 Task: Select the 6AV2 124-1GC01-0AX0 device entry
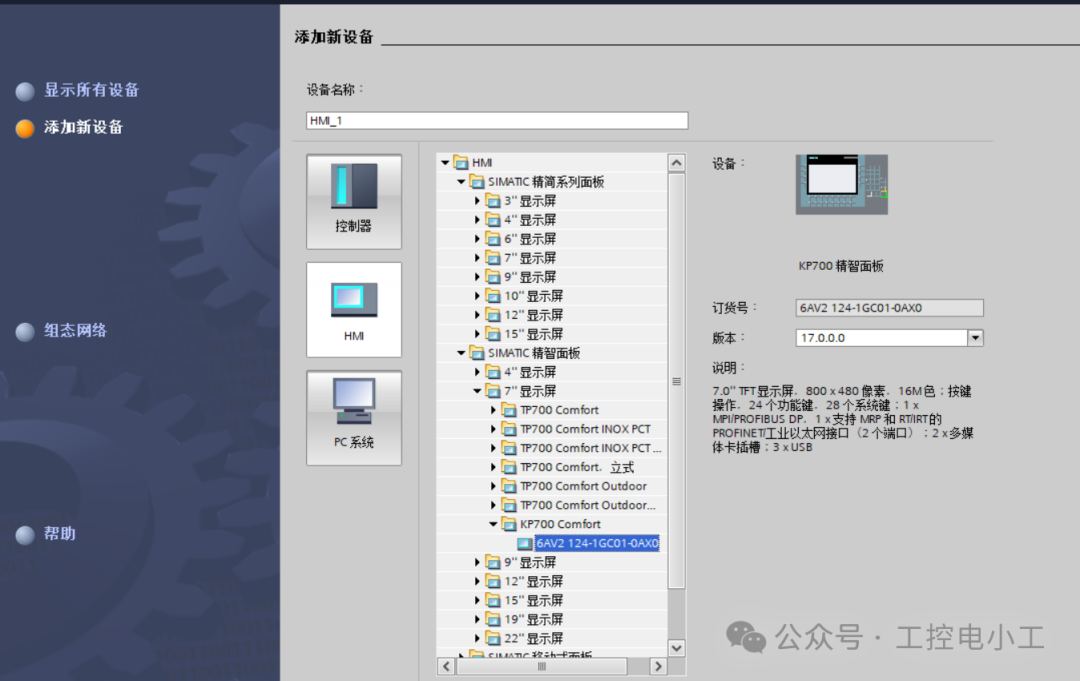click(x=596, y=543)
